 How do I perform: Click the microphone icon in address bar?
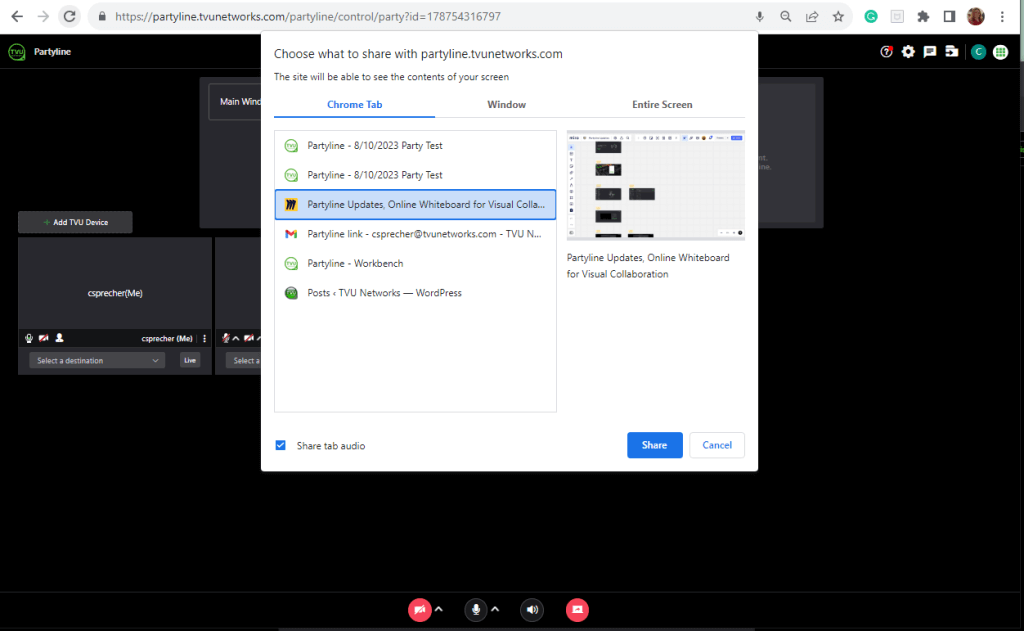(760, 16)
